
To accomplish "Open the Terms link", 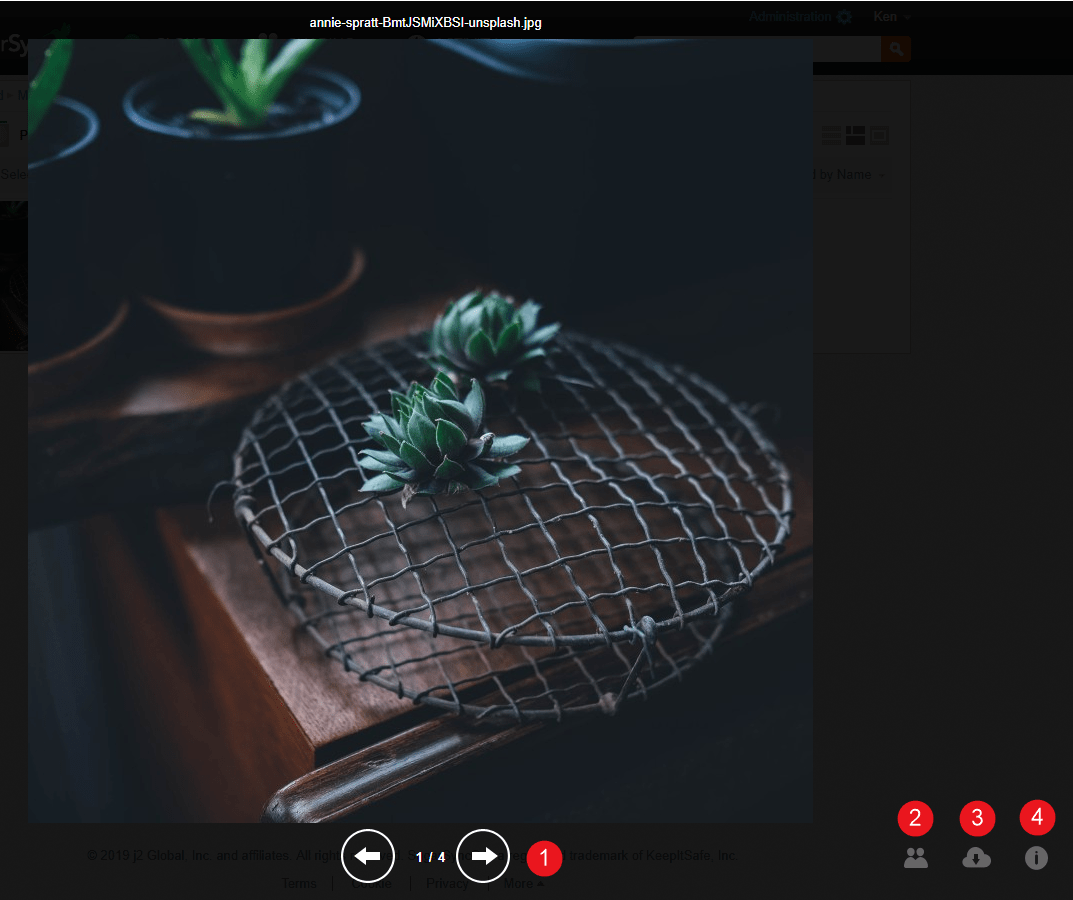I will pos(299,883).
